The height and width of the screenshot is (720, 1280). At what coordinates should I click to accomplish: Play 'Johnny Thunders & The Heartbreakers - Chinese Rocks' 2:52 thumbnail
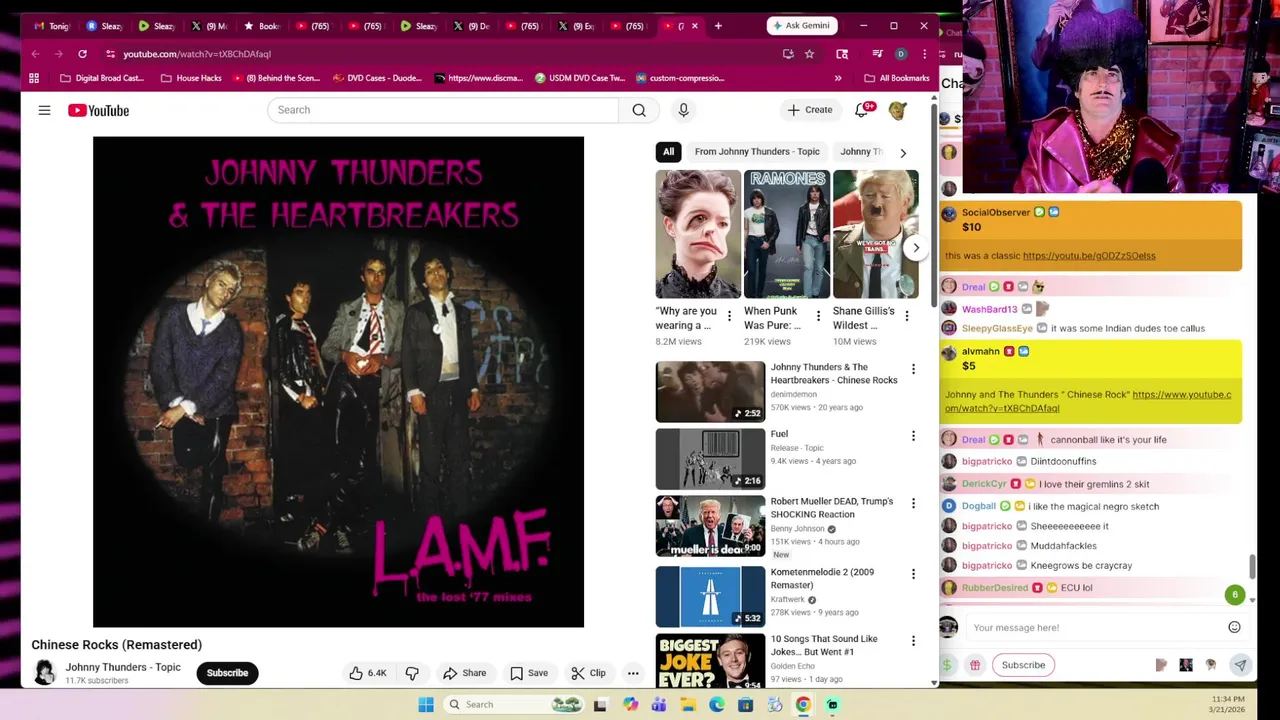pos(710,392)
